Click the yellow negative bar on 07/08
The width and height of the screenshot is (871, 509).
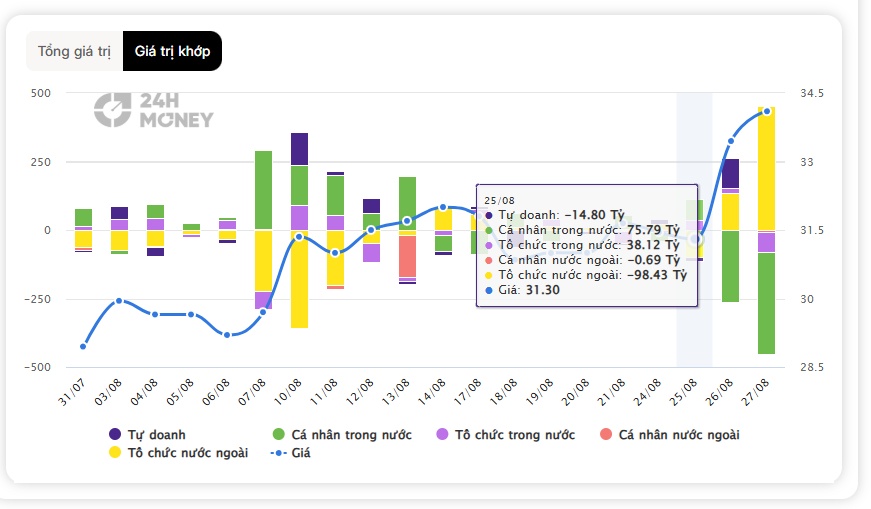pyautogui.click(x=263, y=261)
